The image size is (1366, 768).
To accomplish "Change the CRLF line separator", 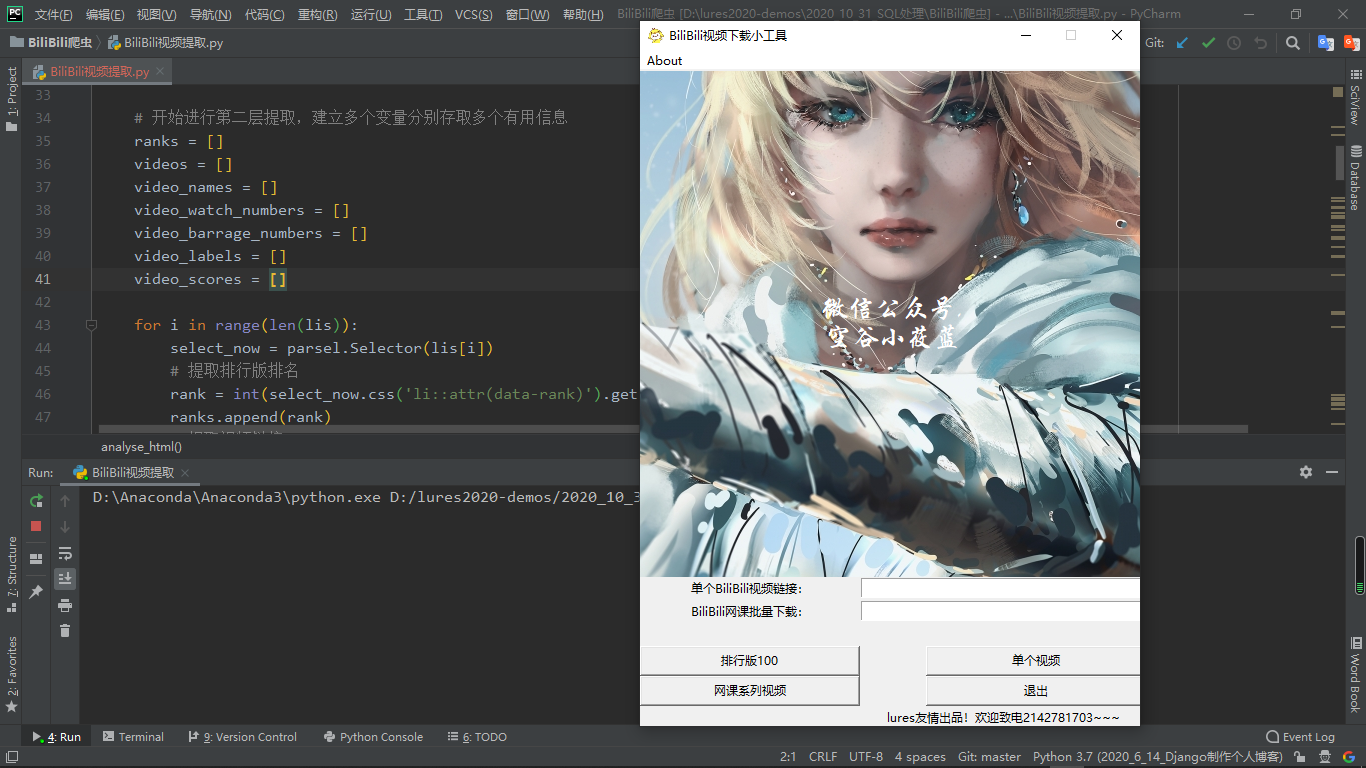I will pyautogui.click(x=823, y=757).
